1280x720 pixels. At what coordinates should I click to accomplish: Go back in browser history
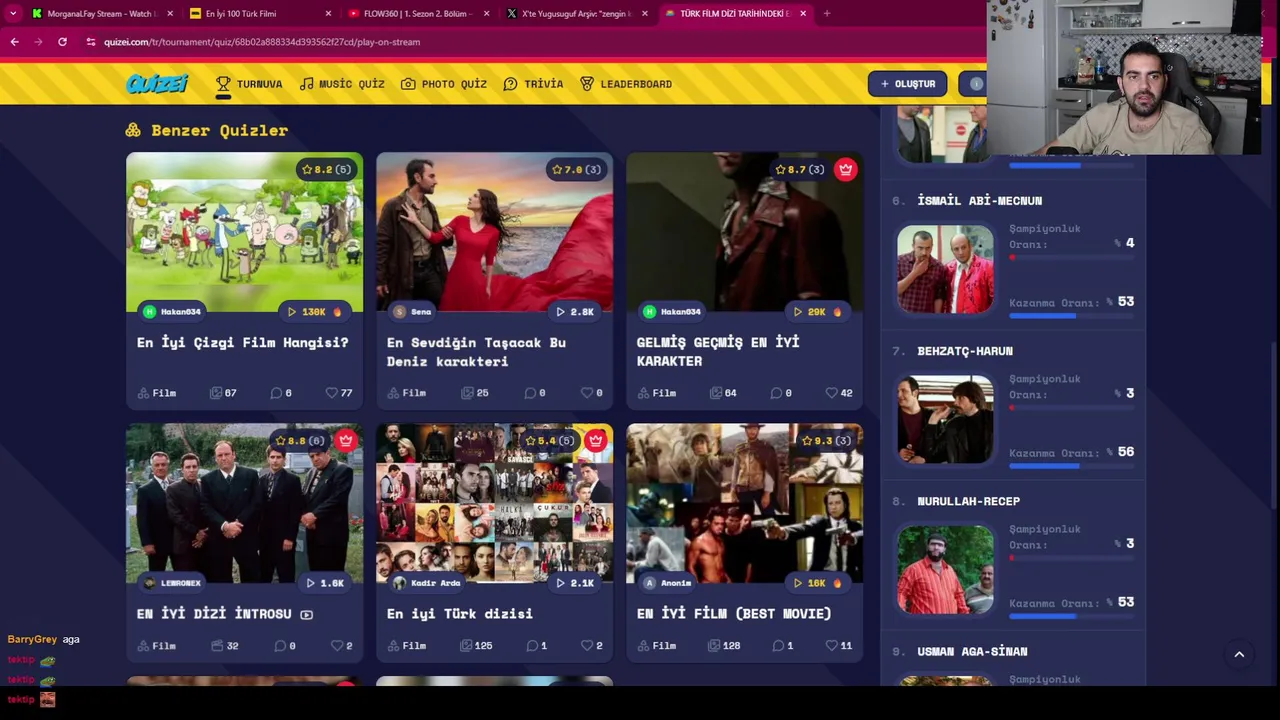coord(14,42)
